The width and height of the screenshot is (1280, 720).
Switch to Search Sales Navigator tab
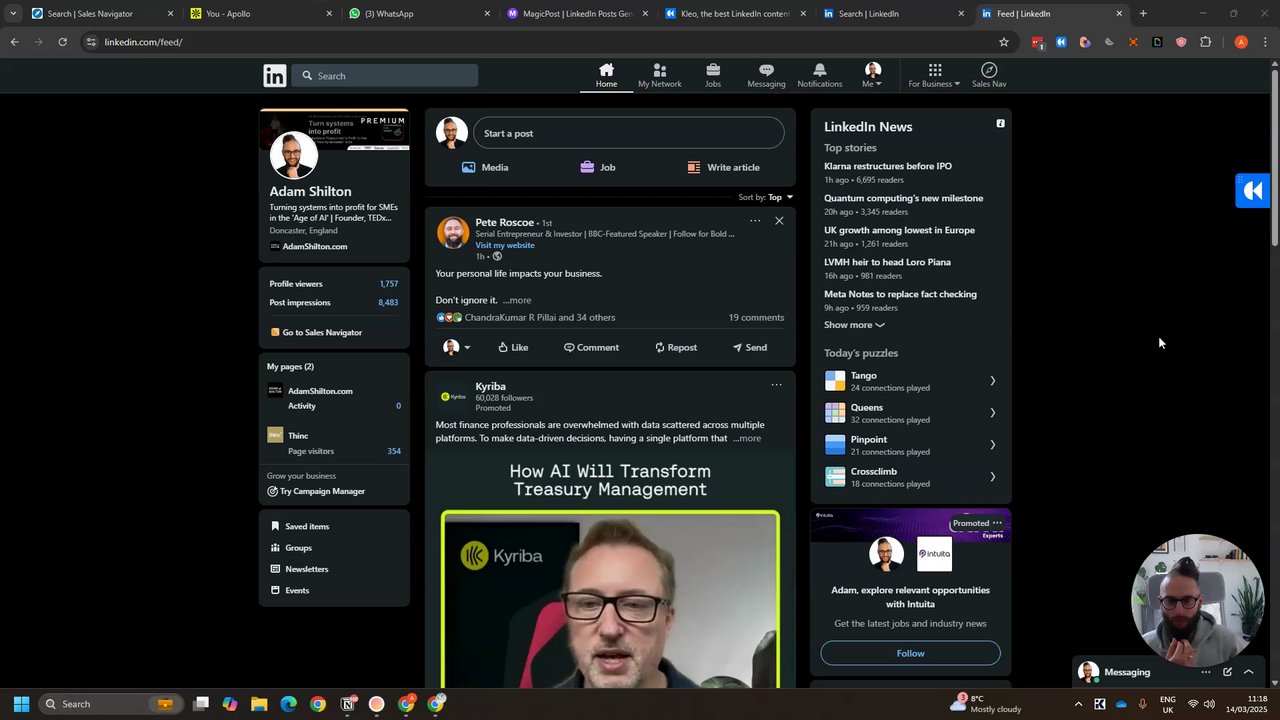(103, 14)
